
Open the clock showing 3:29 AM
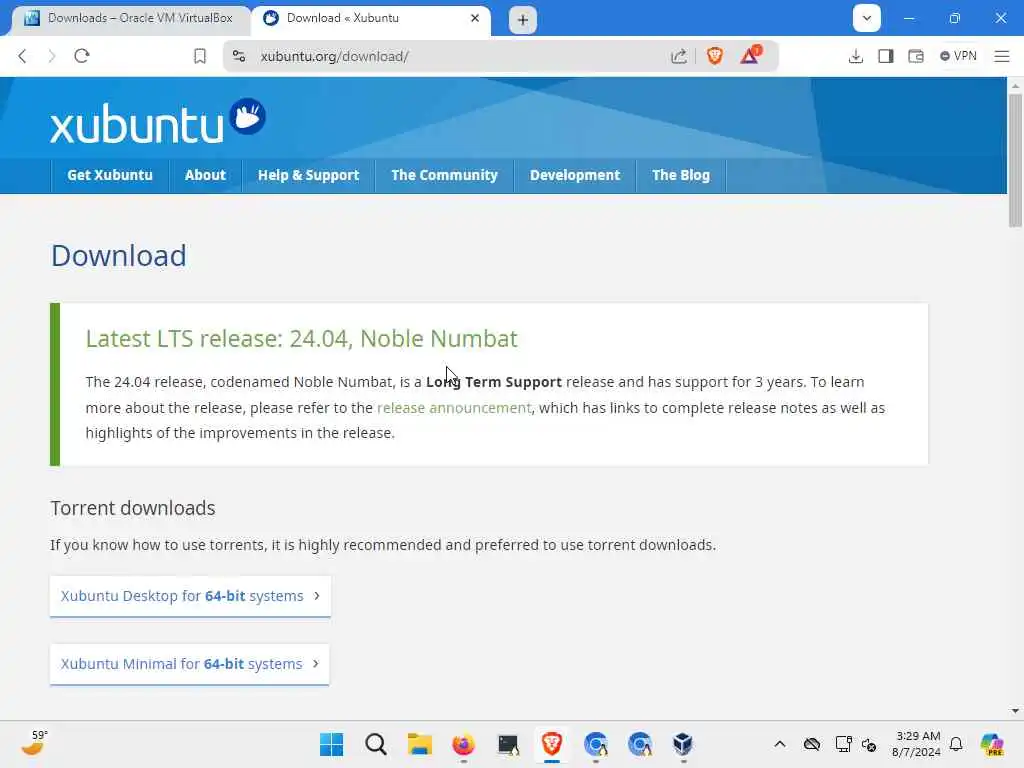pos(917,744)
